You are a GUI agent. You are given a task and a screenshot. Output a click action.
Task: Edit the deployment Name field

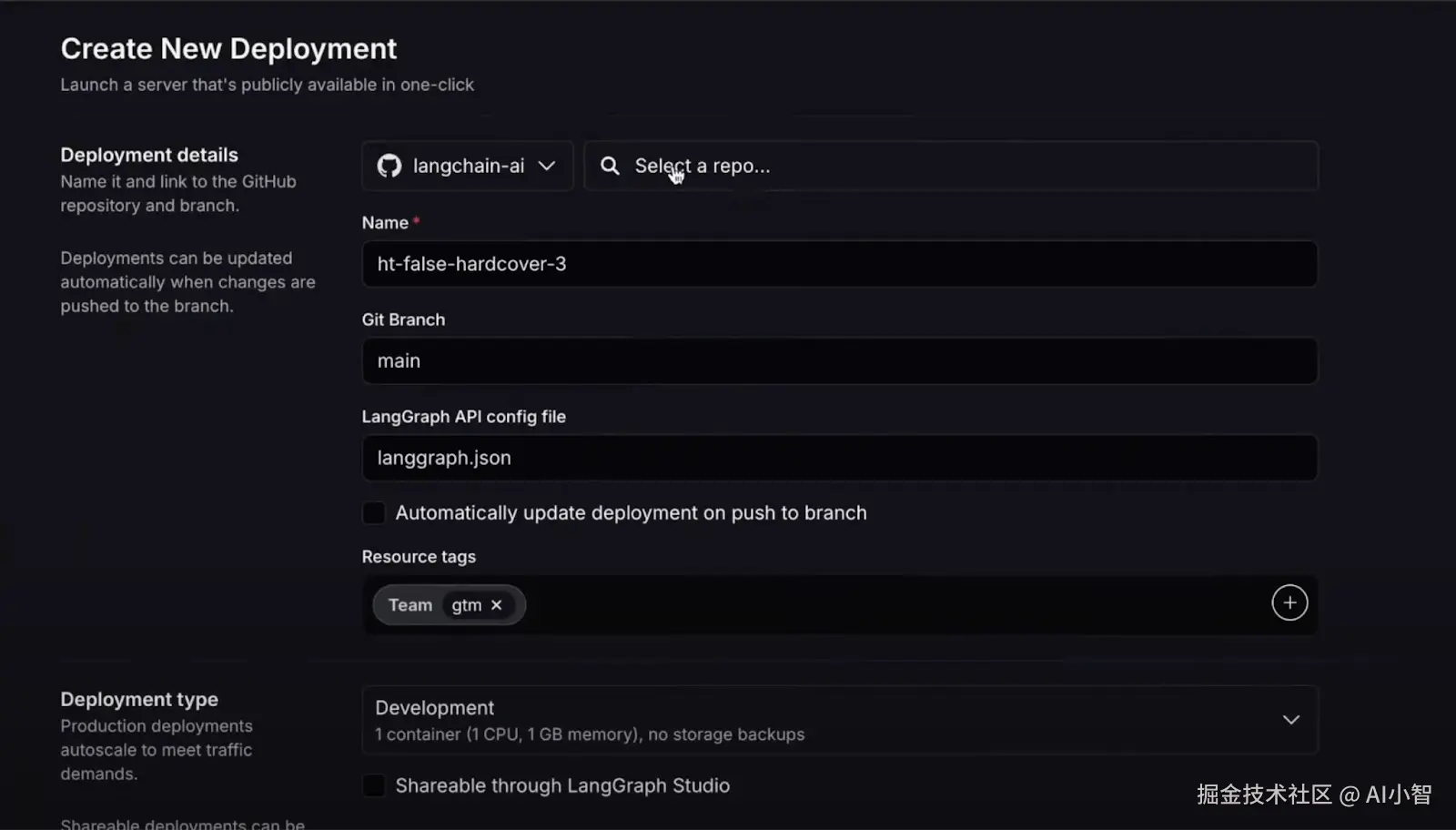(837, 264)
